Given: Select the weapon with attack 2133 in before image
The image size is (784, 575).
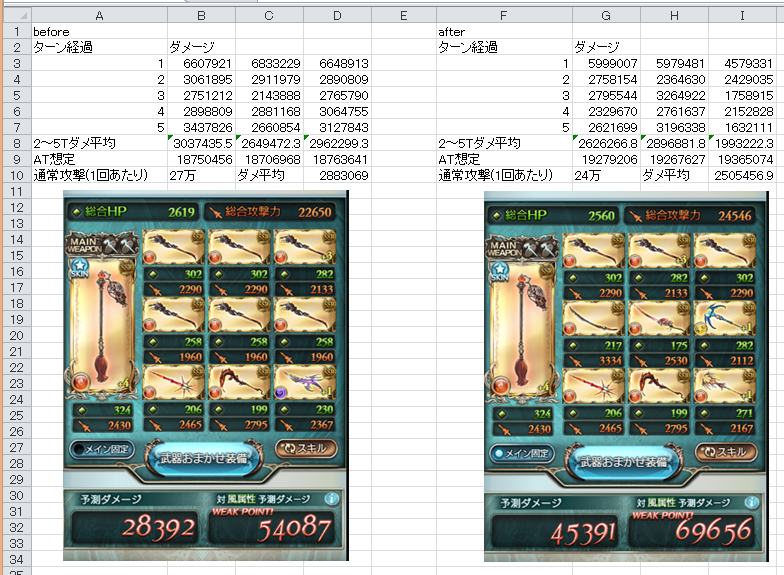Looking at the screenshot, I should tap(304, 248).
